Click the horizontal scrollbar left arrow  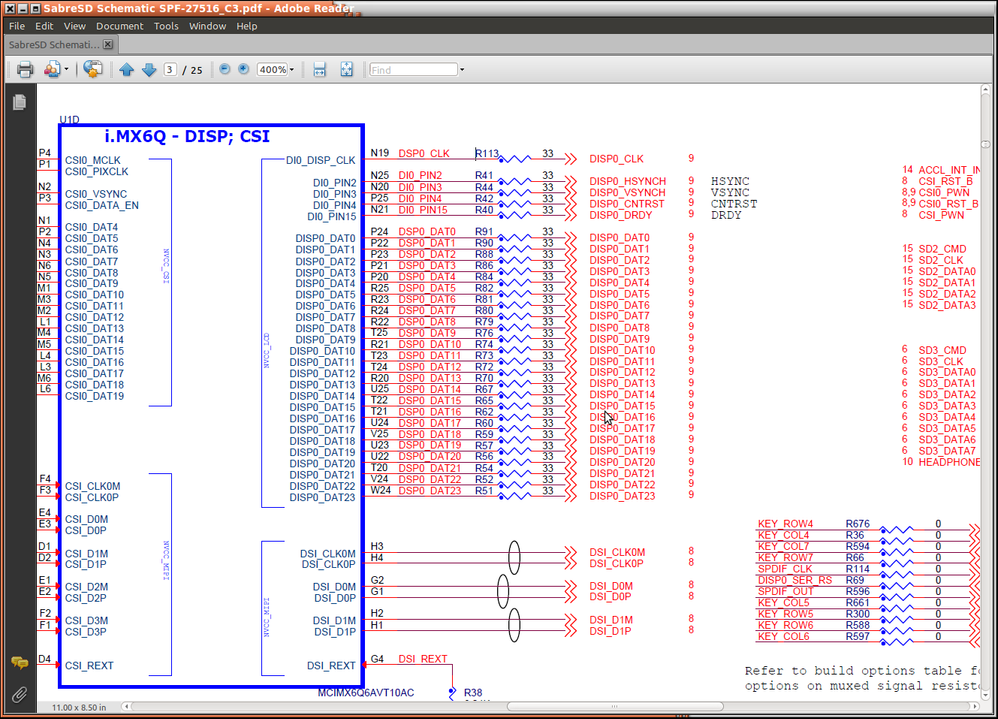tap(126, 706)
